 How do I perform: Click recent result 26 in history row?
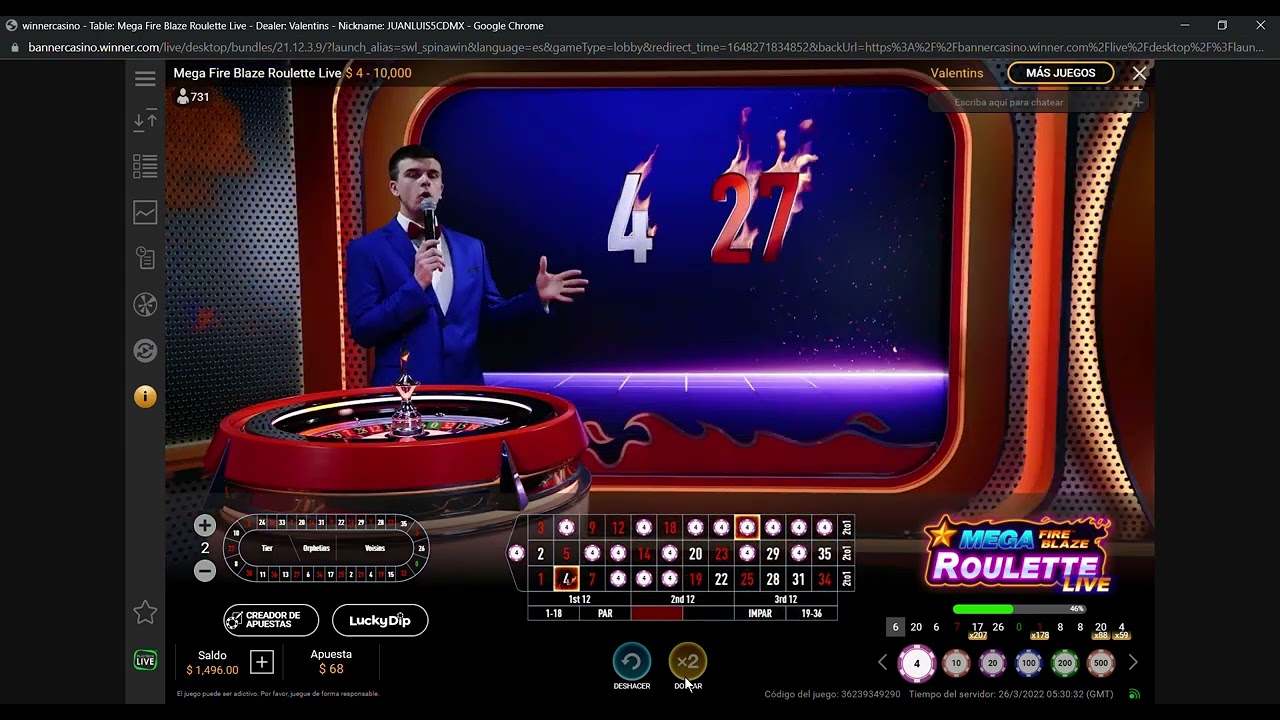coord(998,627)
